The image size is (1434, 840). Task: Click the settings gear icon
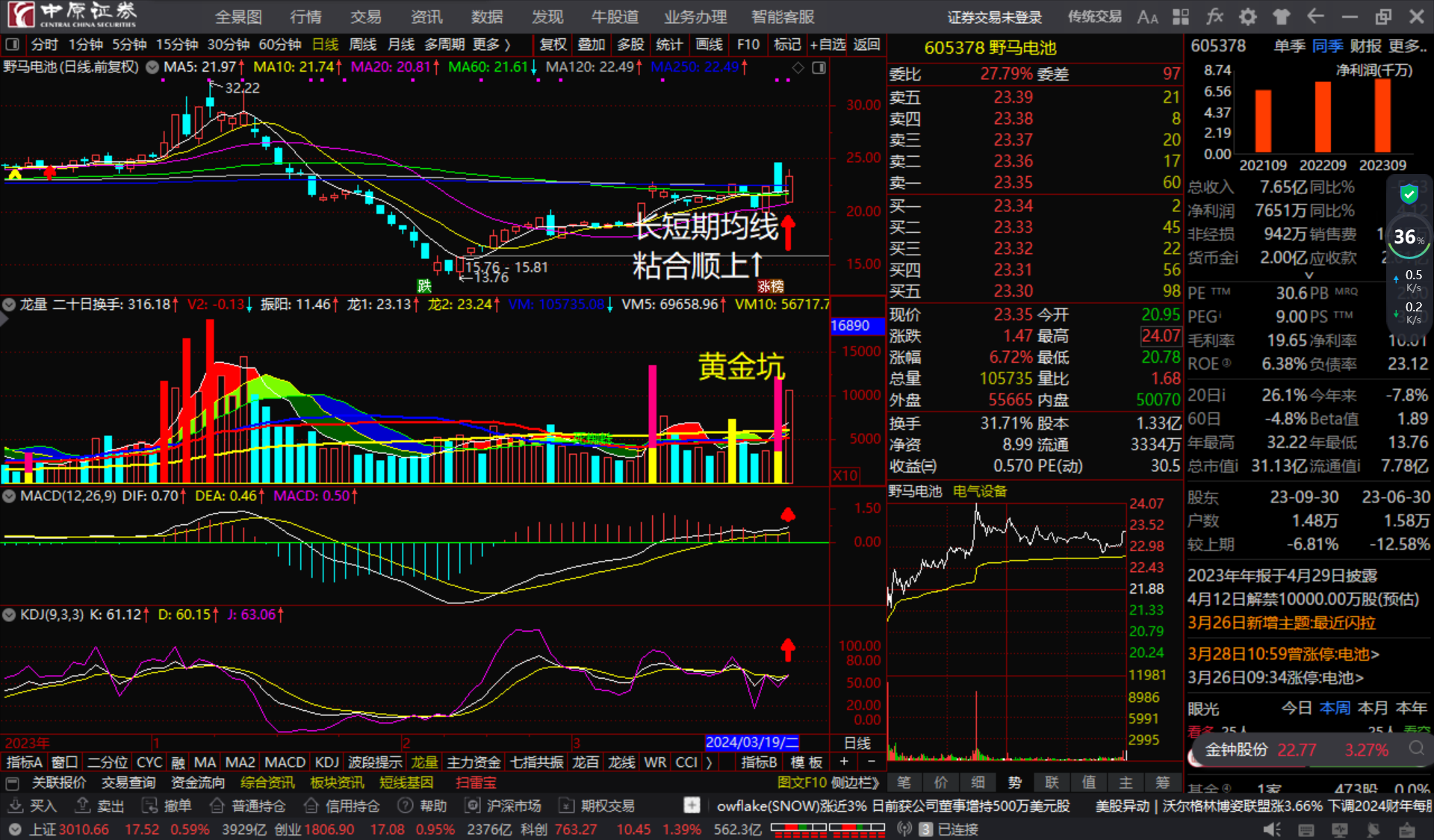click(x=1247, y=16)
